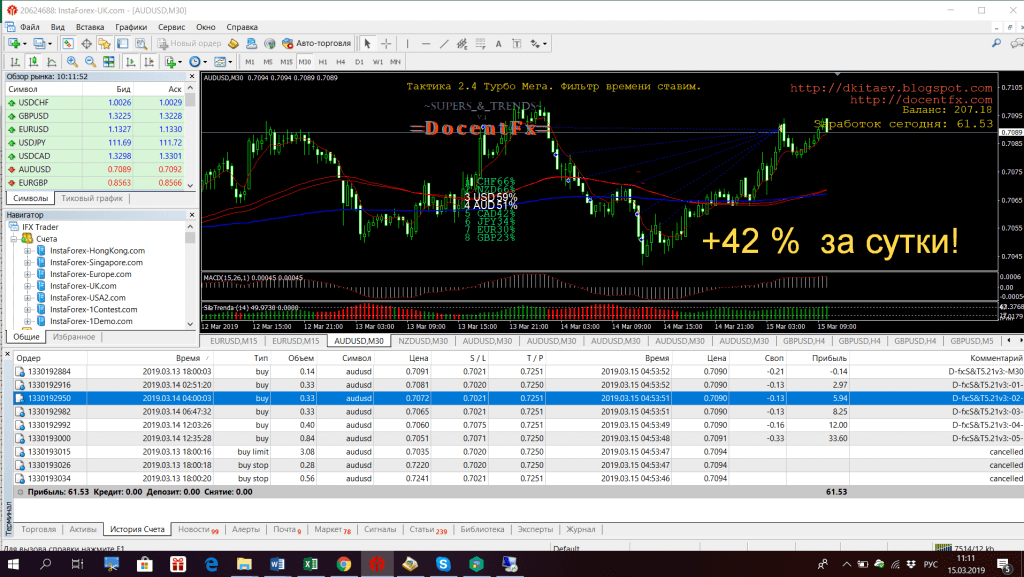
Task: Open the search magnifier at top right
Action: pyautogui.click(x=996, y=43)
